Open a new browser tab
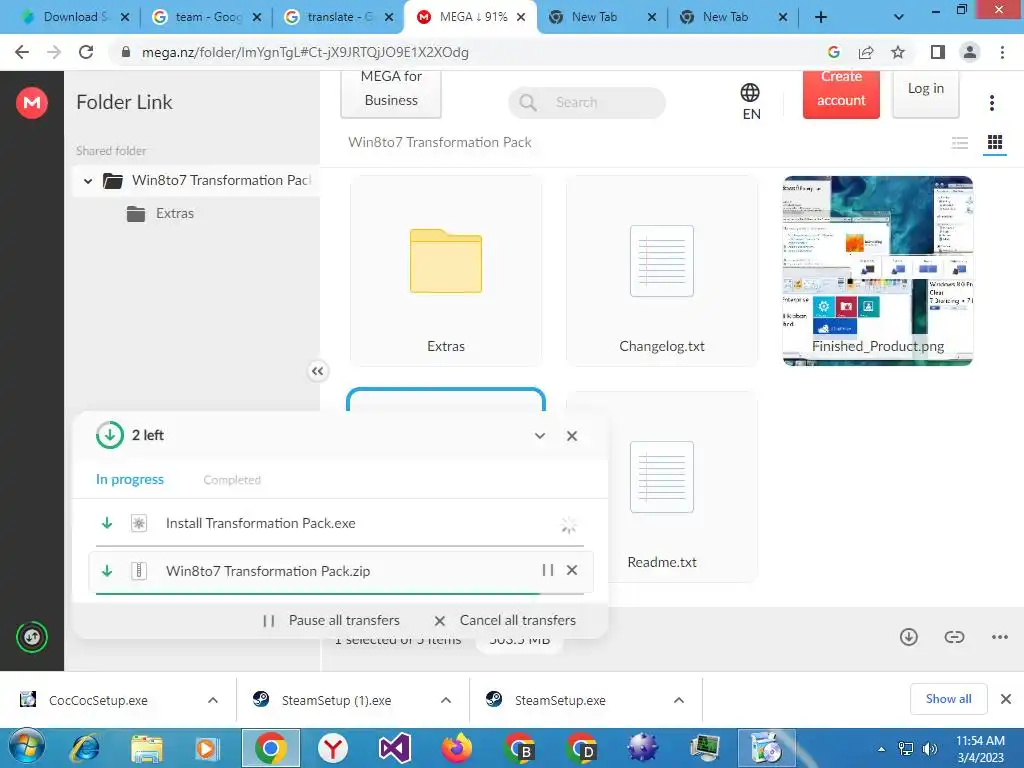Image resolution: width=1024 pixels, height=768 pixels. coord(821,17)
